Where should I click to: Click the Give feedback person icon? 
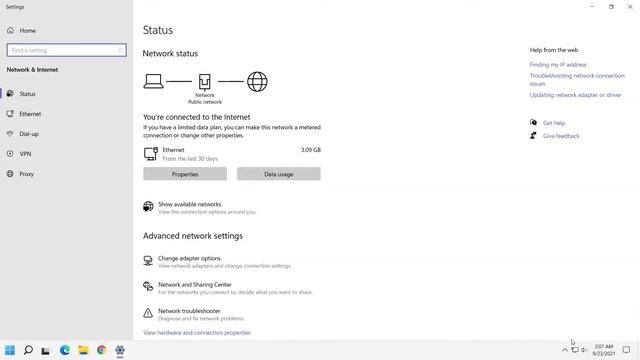[533, 136]
